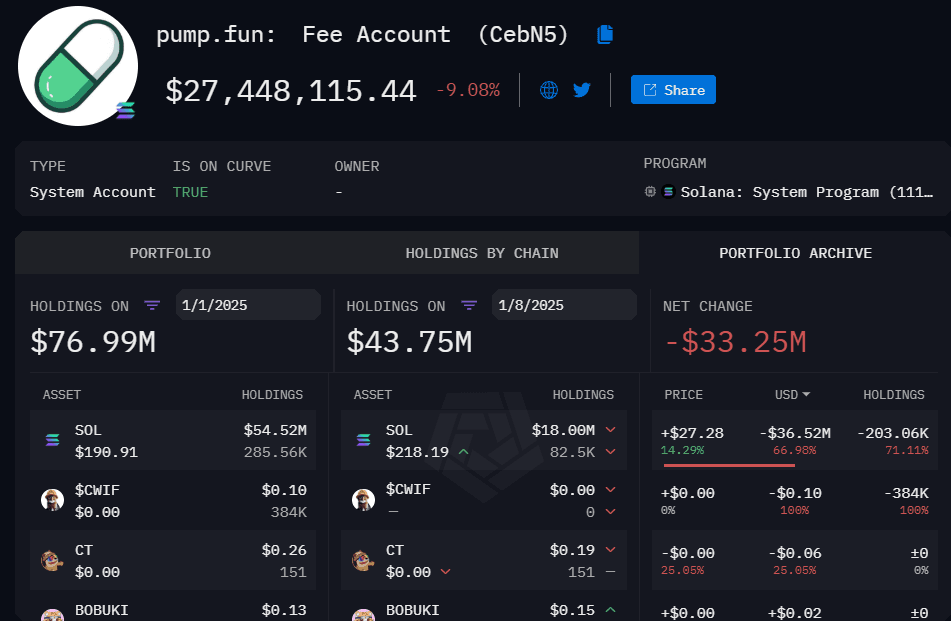Click the +$27.28 price change

click(x=692, y=433)
